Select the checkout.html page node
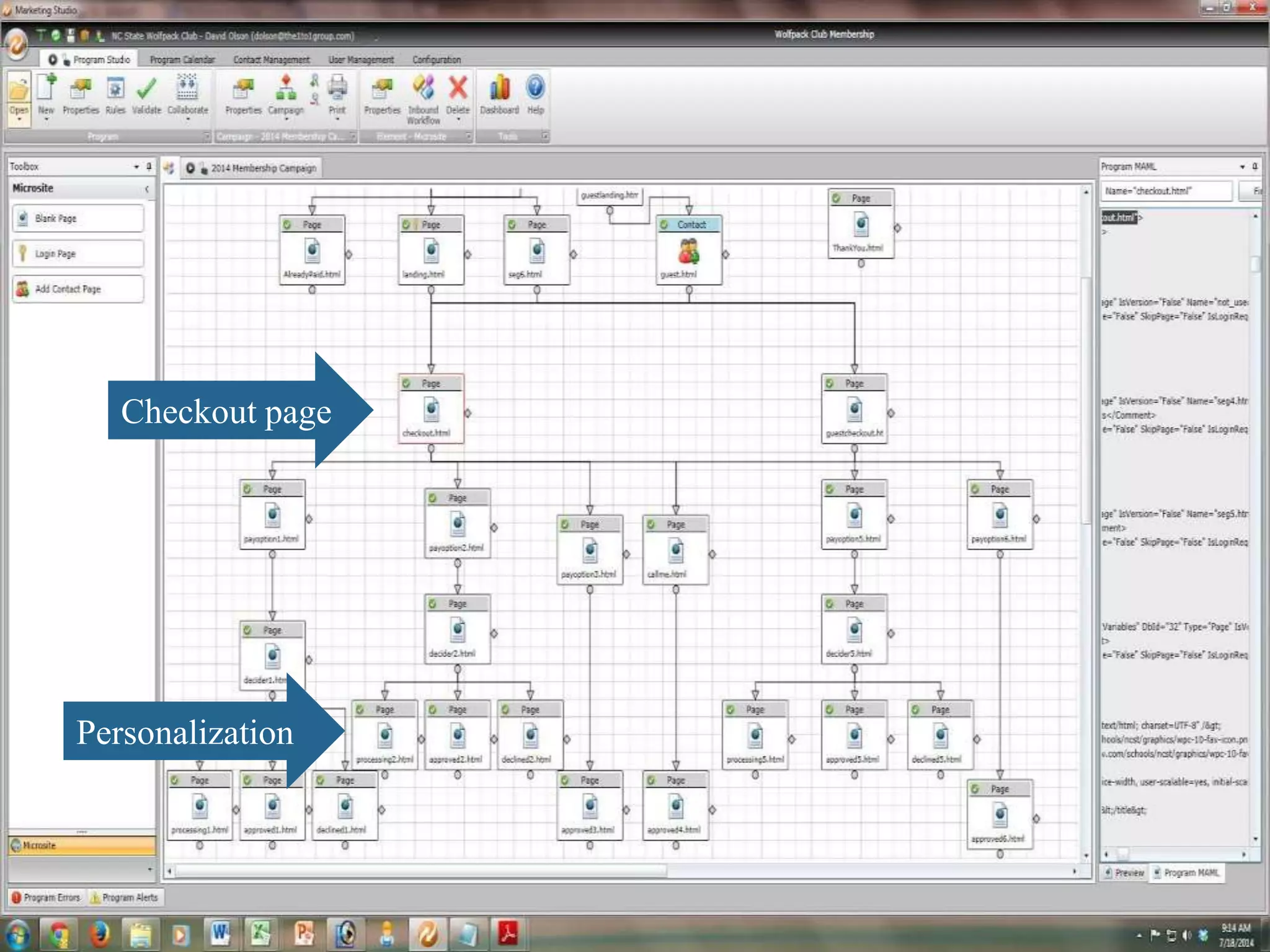This screenshot has height=952, width=1270. pyautogui.click(x=431, y=410)
